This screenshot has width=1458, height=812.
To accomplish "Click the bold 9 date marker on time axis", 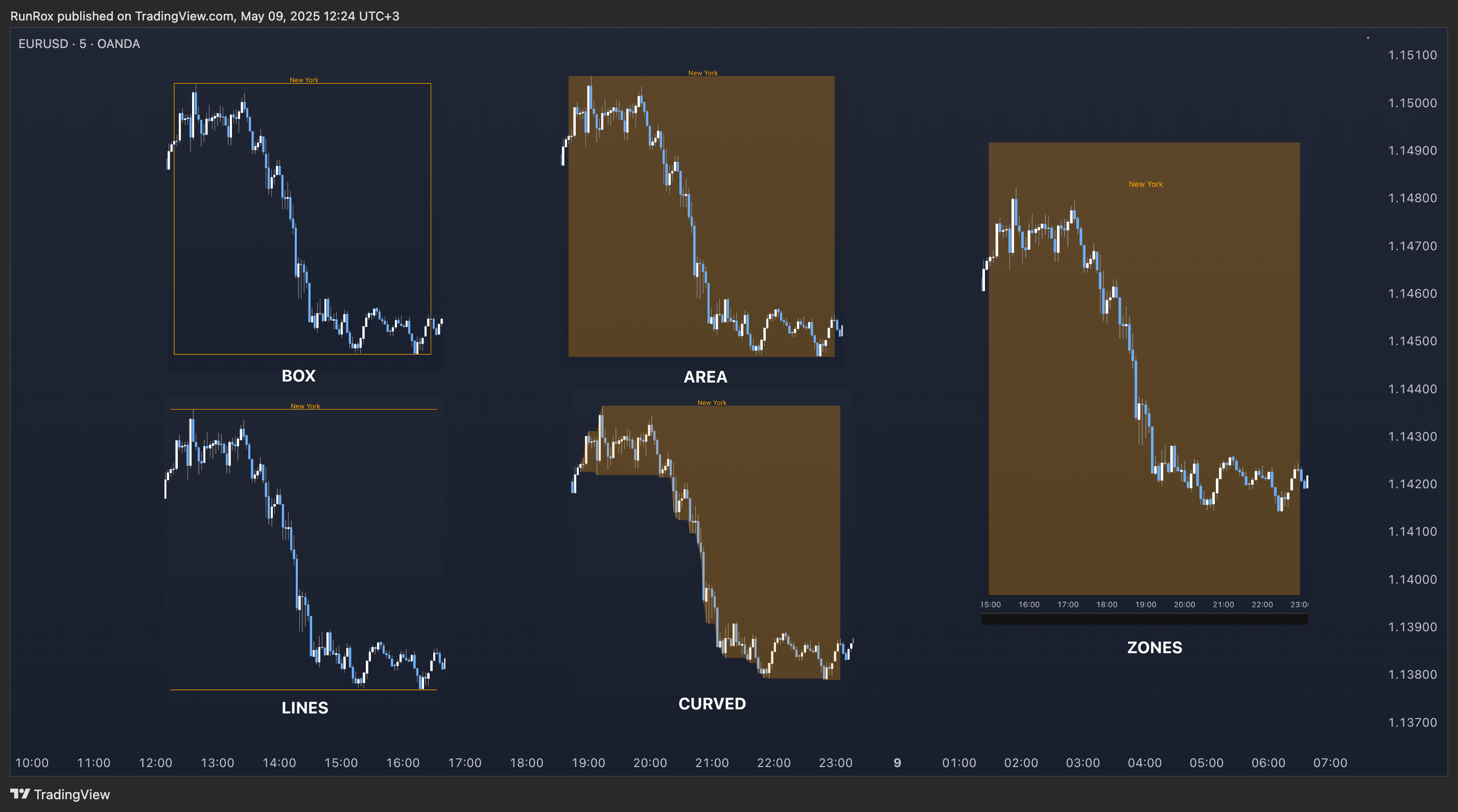I will pyautogui.click(x=897, y=762).
